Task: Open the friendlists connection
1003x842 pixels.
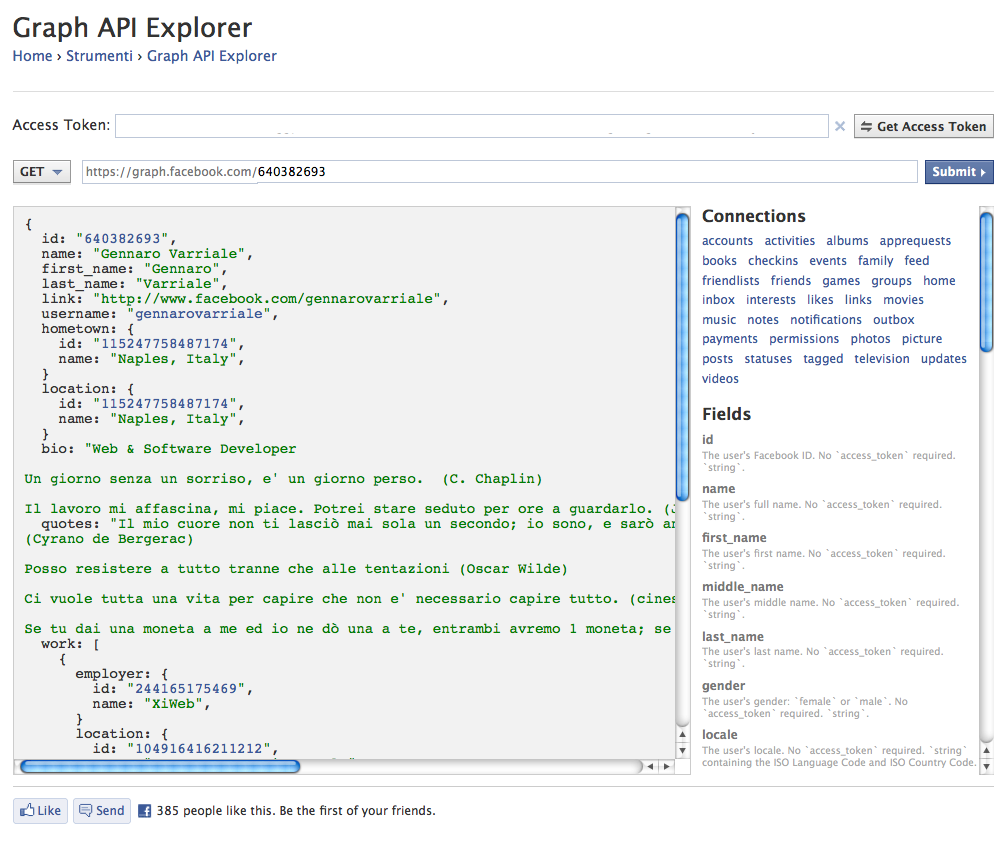Action: click(x=731, y=281)
